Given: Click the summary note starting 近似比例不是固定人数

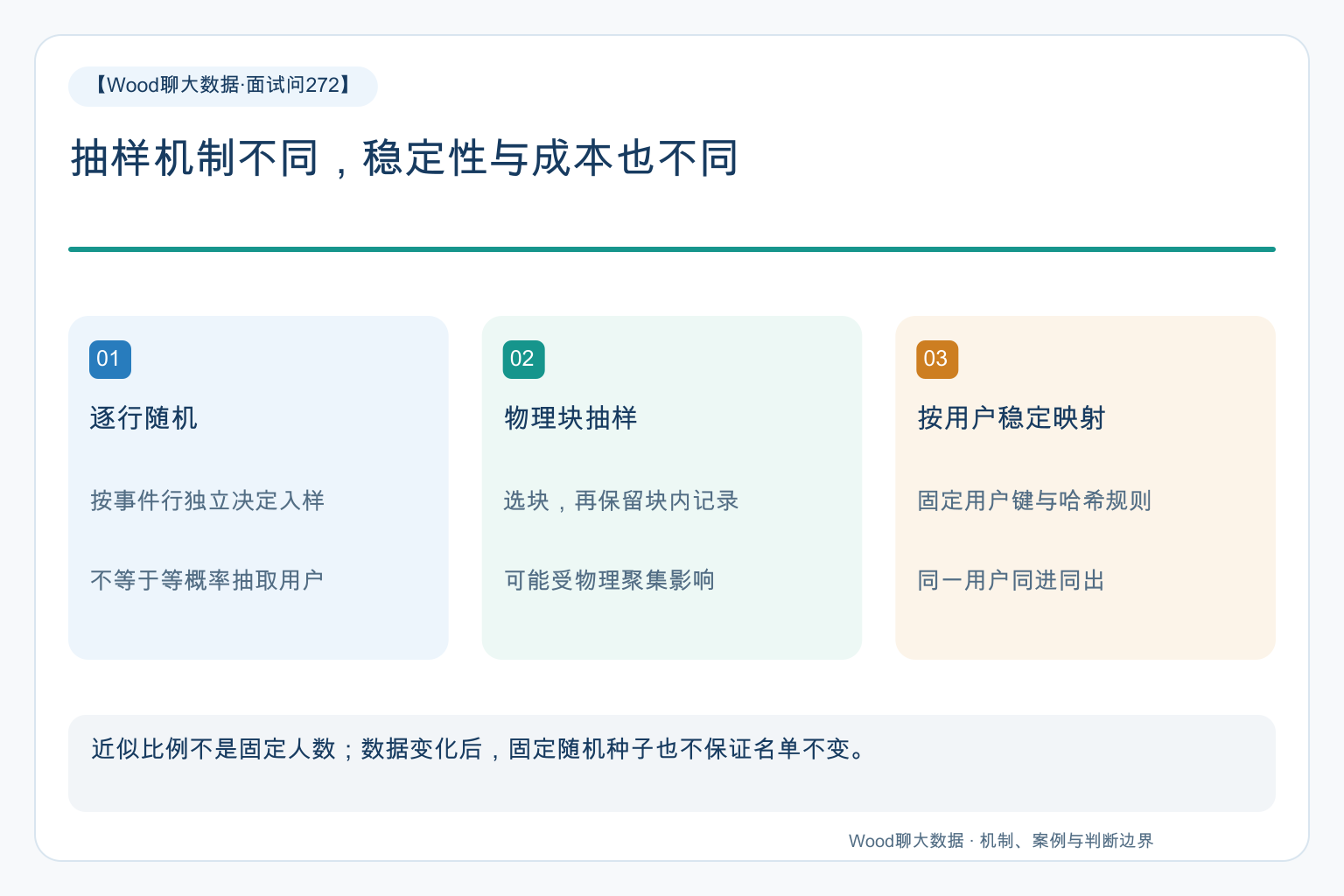Looking at the screenshot, I should [x=672, y=763].
